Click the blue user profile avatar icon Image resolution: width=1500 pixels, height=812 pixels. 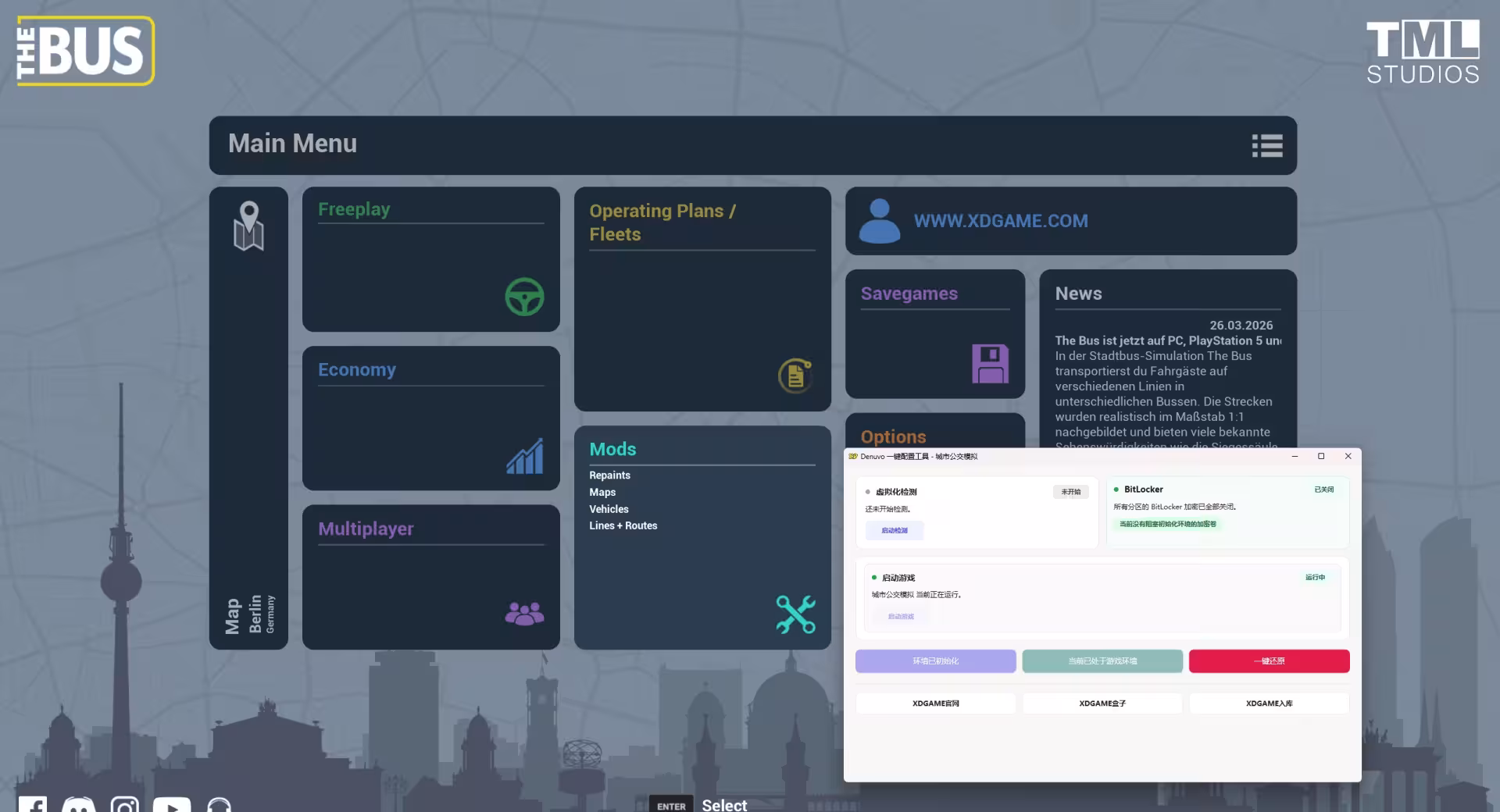point(880,221)
